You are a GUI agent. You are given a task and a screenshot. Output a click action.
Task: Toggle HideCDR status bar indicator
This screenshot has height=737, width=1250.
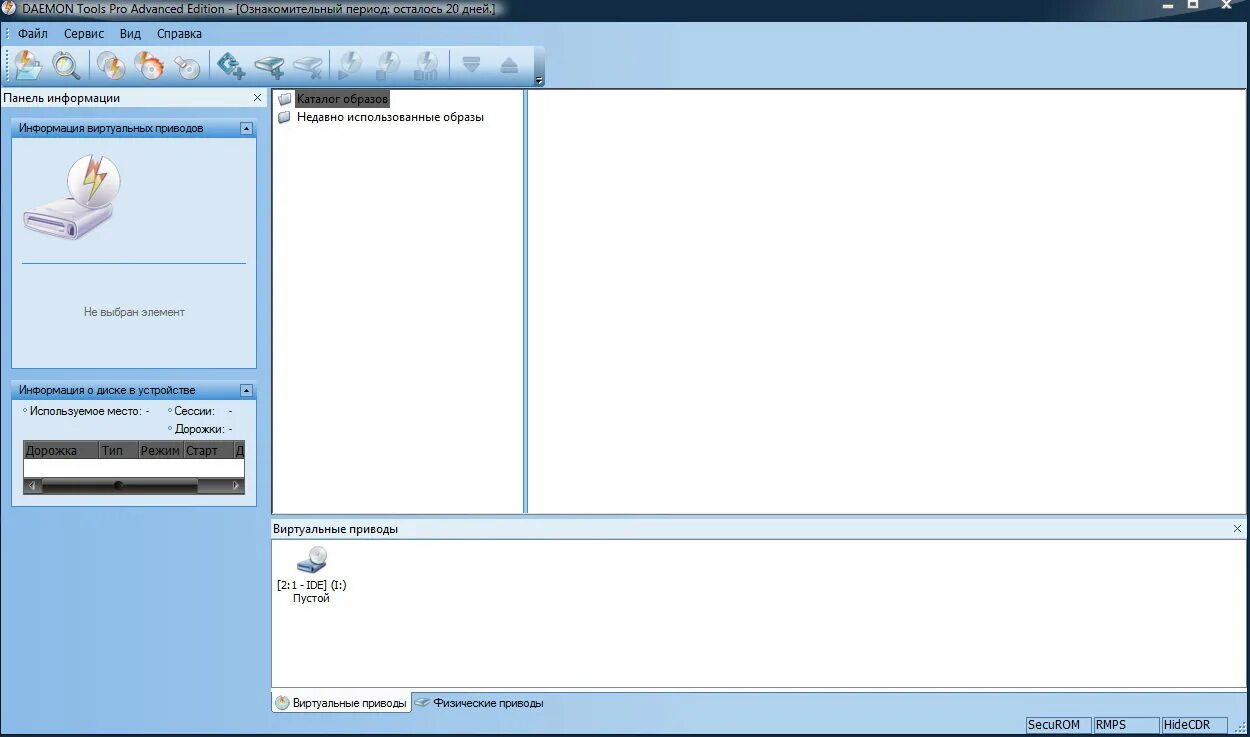click(x=1194, y=725)
